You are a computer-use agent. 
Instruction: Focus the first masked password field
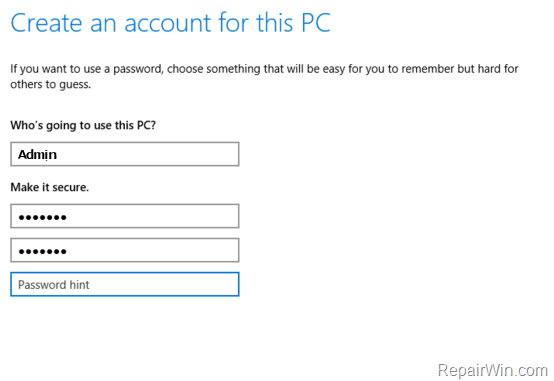click(x=125, y=216)
